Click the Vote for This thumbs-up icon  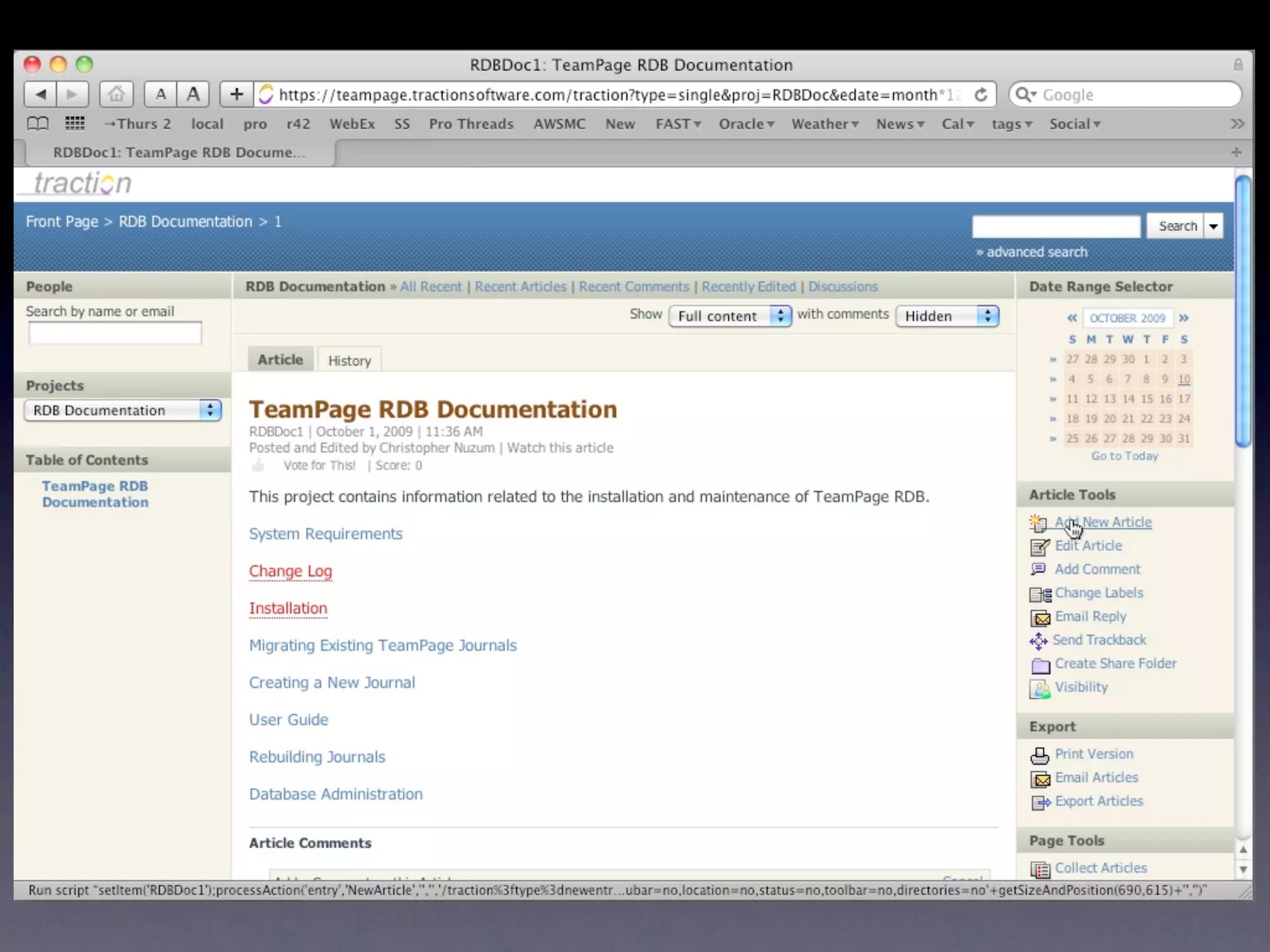click(x=258, y=465)
